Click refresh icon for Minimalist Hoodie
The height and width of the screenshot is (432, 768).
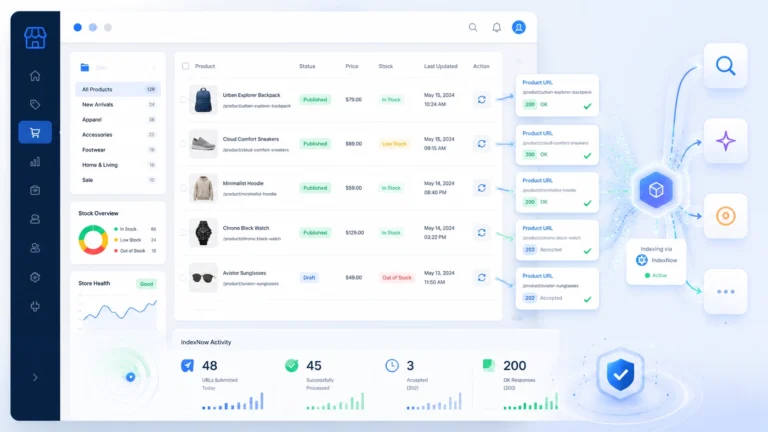click(481, 188)
